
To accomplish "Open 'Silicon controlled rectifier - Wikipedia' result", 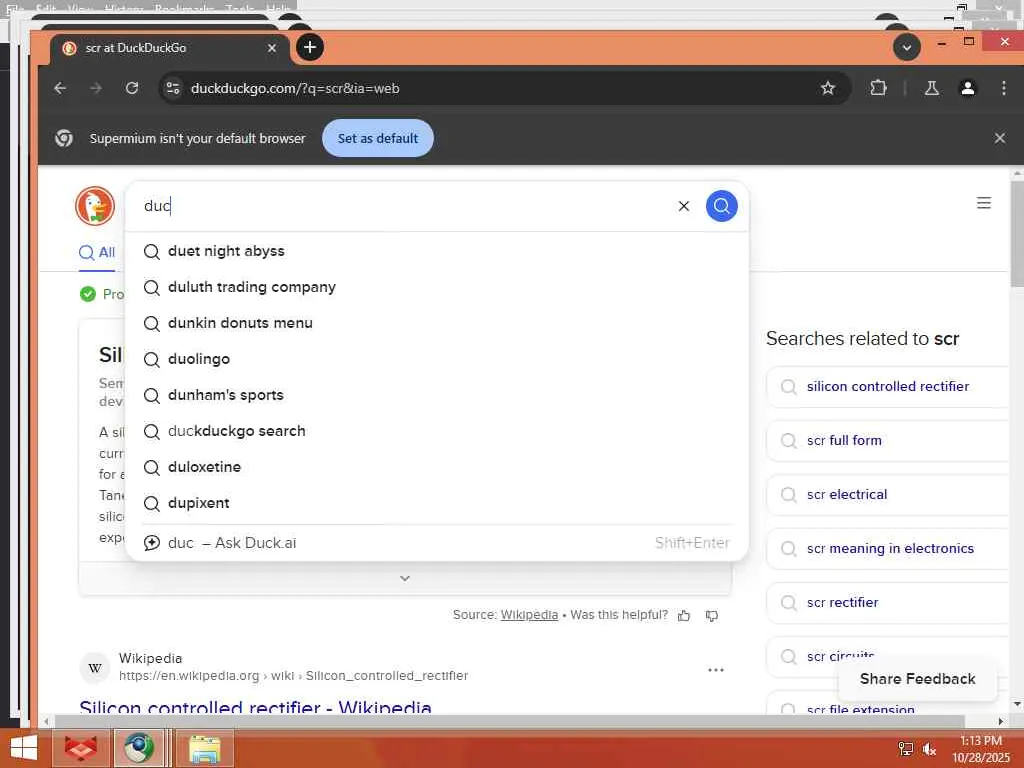I will click(x=255, y=707).
